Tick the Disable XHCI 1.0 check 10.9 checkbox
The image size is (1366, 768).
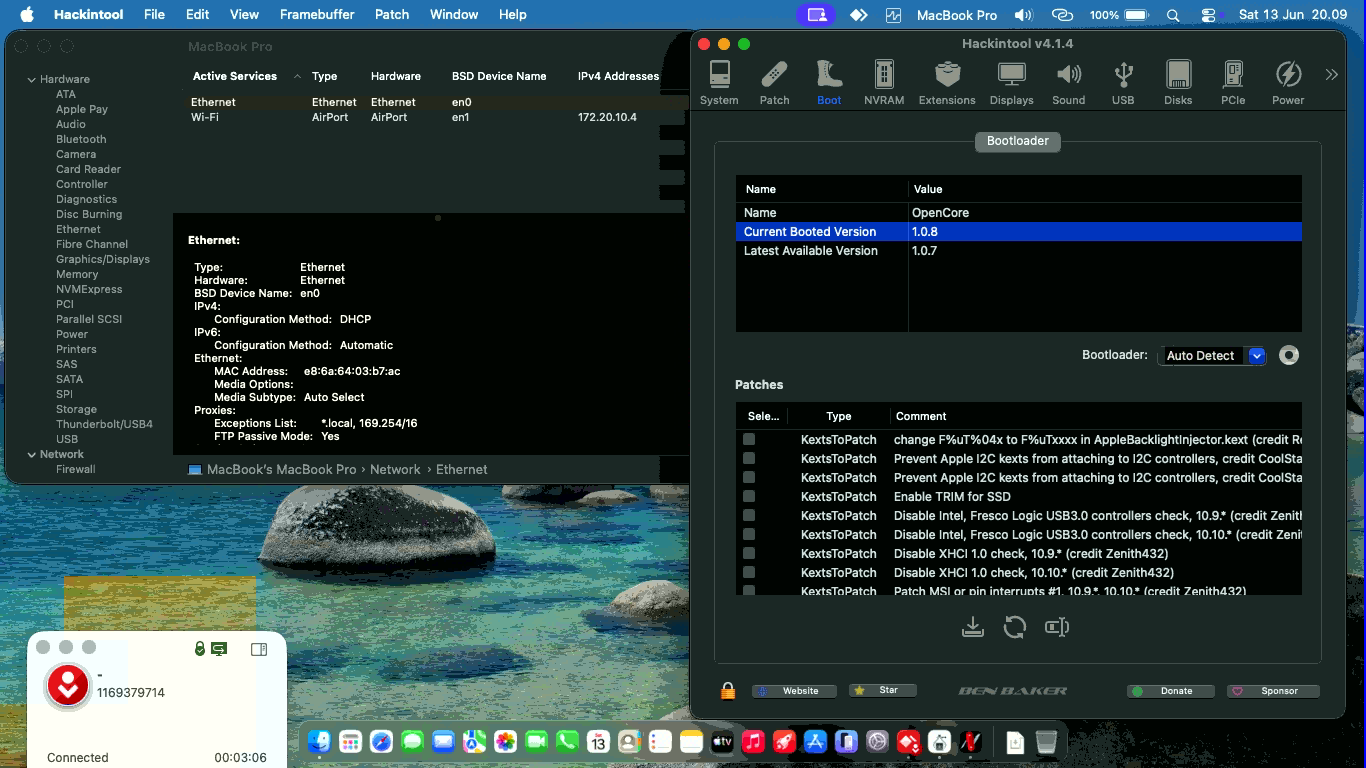click(x=749, y=553)
